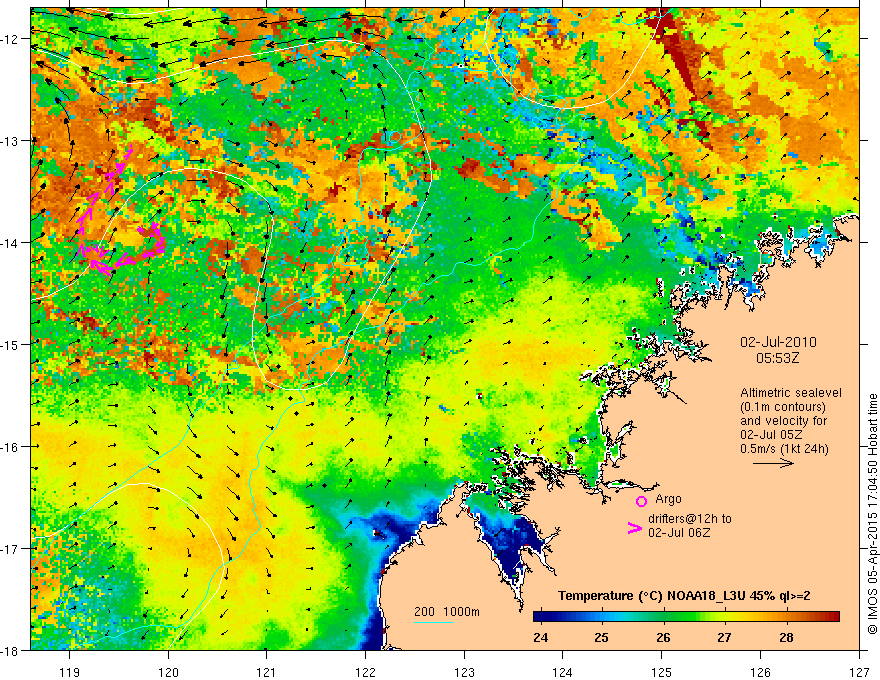Click the magenta drifters arrowhead legend symbol
880x680 pixels.
634,528
